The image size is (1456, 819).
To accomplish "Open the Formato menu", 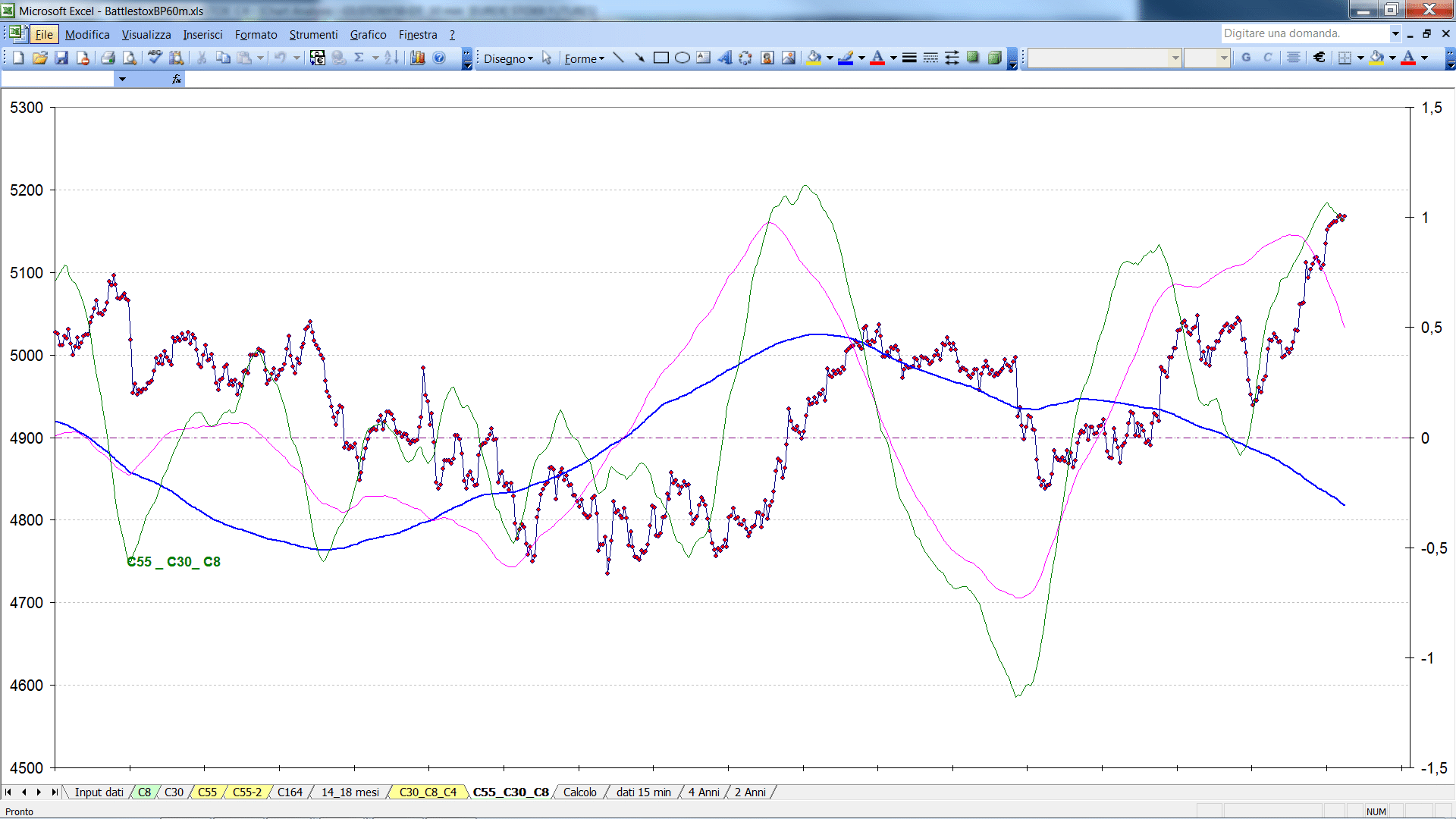I will point(256,34).
